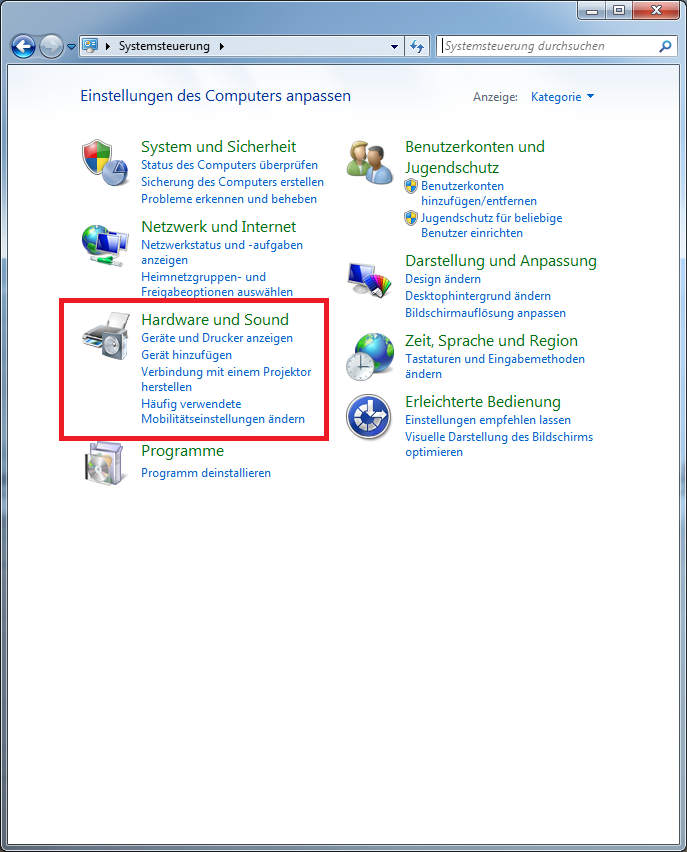Click the Programme disc icon
The width and height of the screenshot is (687, 852).
(104, 463)
